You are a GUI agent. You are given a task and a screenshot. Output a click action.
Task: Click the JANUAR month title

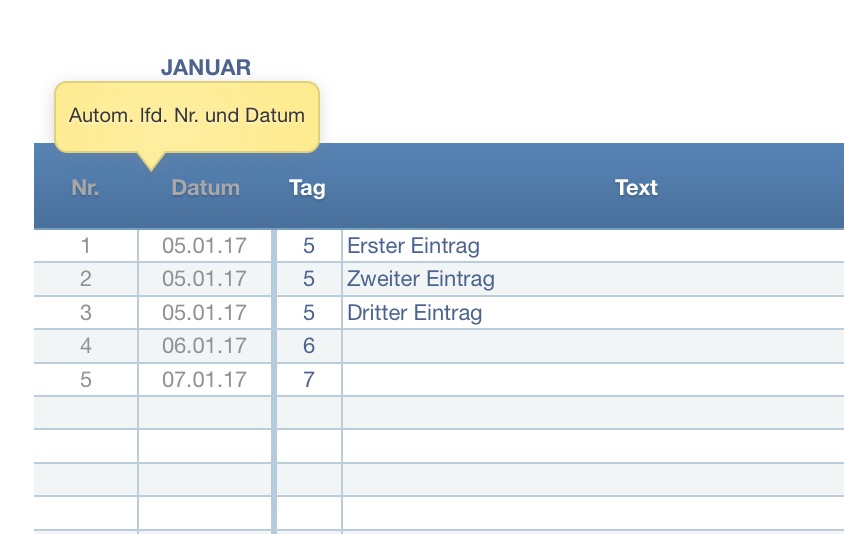[206, 67]
